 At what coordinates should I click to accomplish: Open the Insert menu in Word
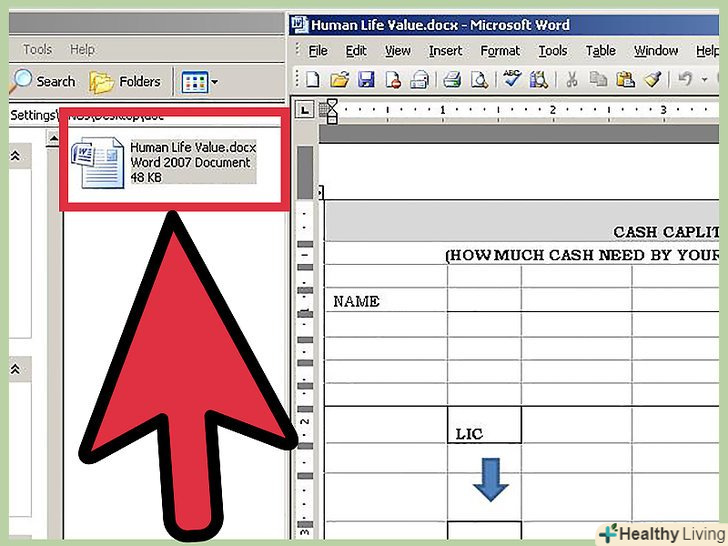pyautogui.click(x=445, y=51)
